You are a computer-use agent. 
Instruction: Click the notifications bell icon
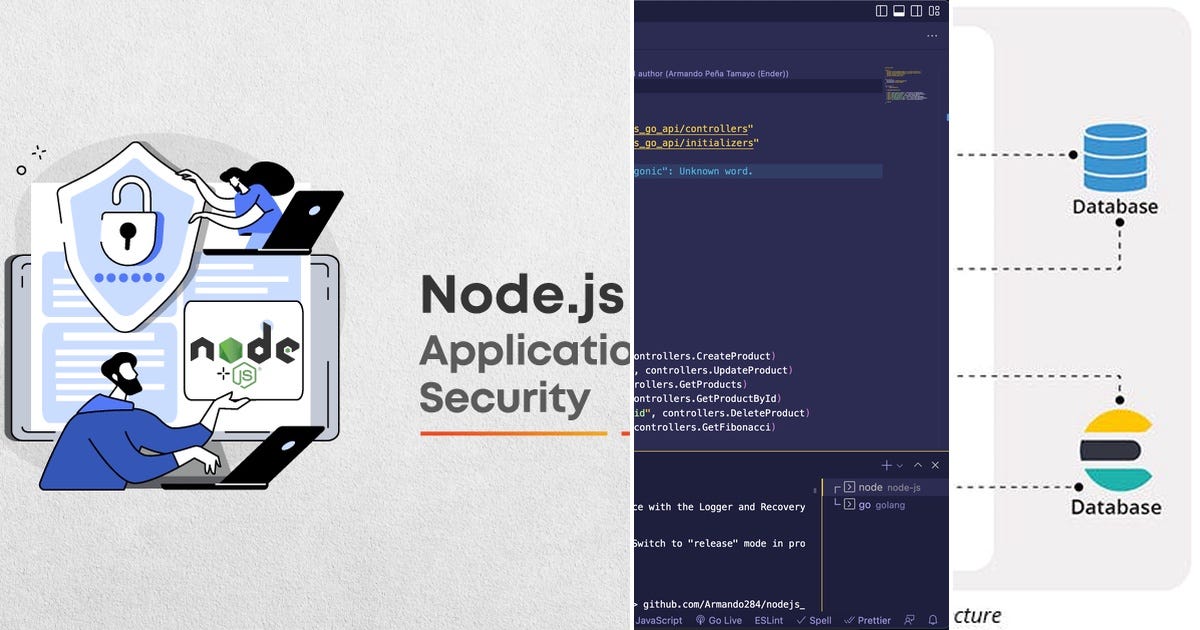point(932,620)
